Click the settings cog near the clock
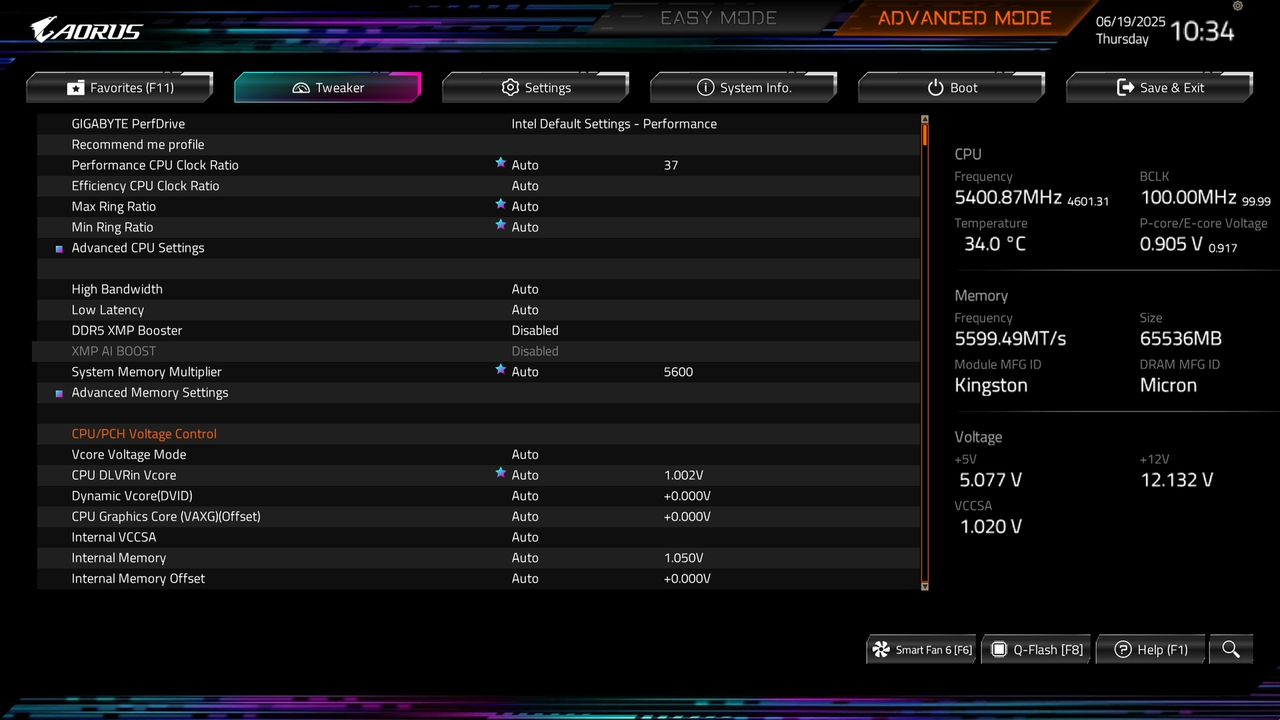Screen dimensions: 1280x720 coord(1238,6)
